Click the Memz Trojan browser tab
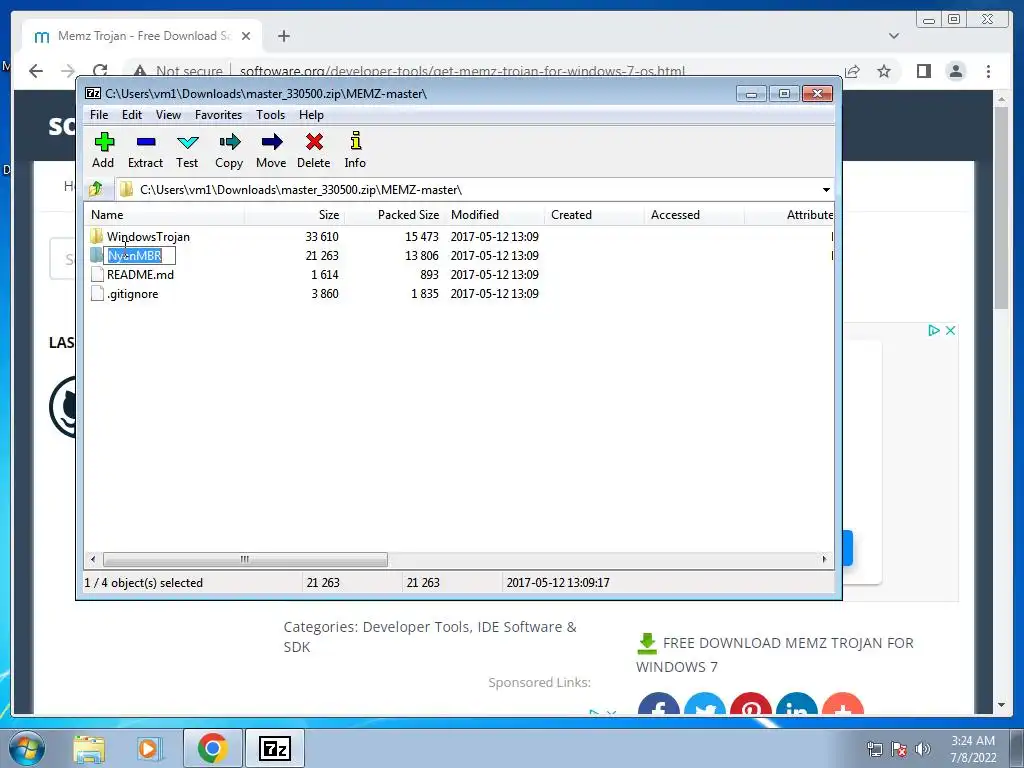The width and height of the screenshot is (1024, 768). point(140,36)
